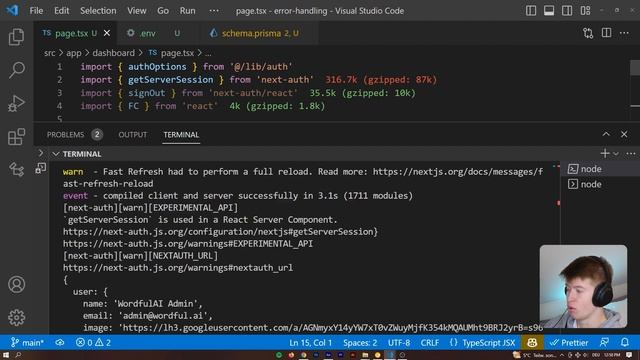Split the editor right

point(607,33)
